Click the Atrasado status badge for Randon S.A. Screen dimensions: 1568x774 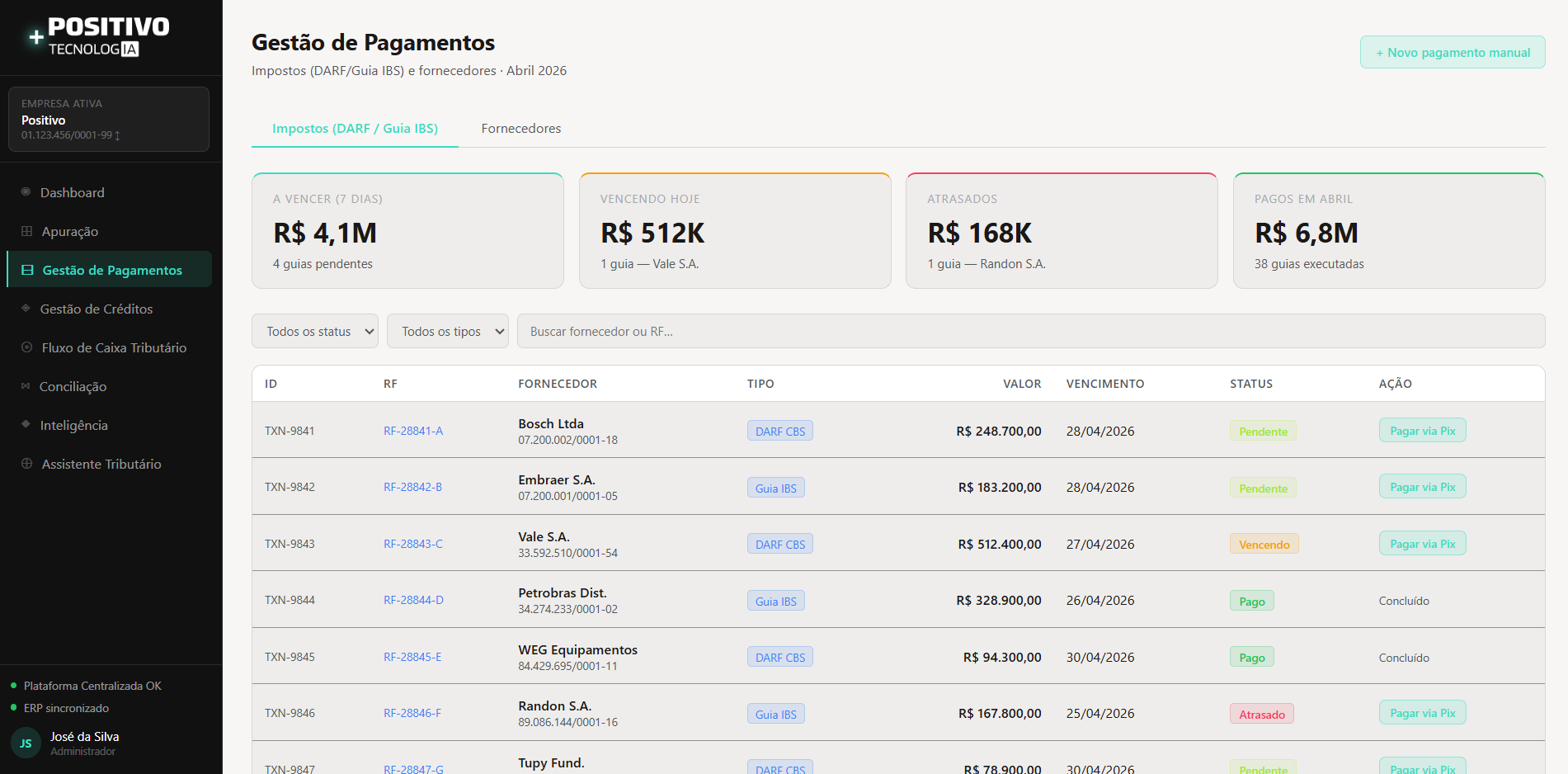pyautogui.click(x=1261, y=714)
